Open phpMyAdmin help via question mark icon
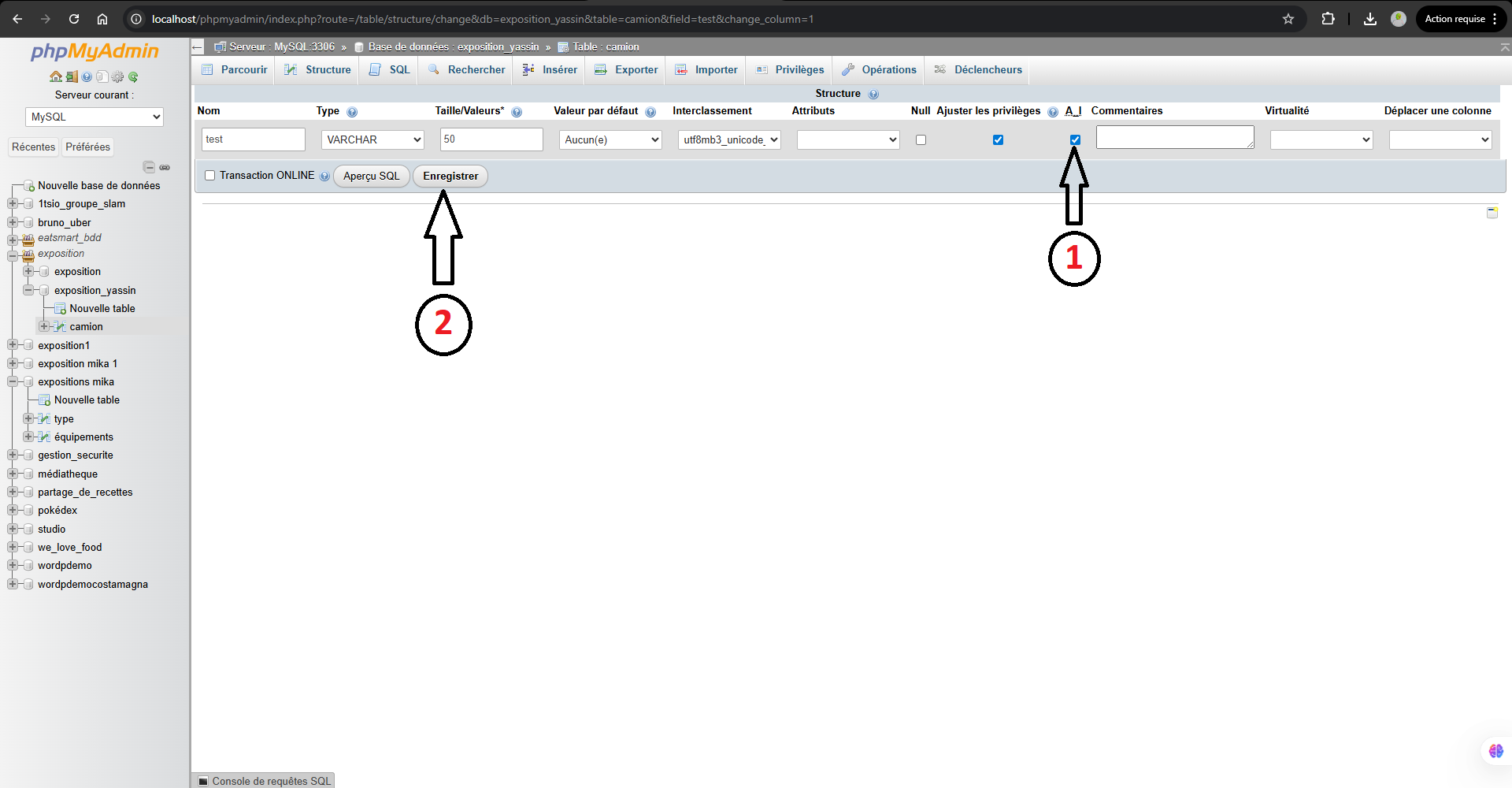The image size is (1512, 788). [x=87, y=76]
